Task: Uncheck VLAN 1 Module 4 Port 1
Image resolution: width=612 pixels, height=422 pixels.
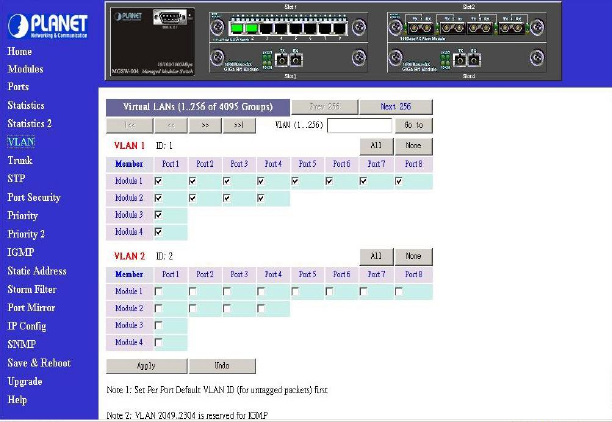Action: coord(158,232)
